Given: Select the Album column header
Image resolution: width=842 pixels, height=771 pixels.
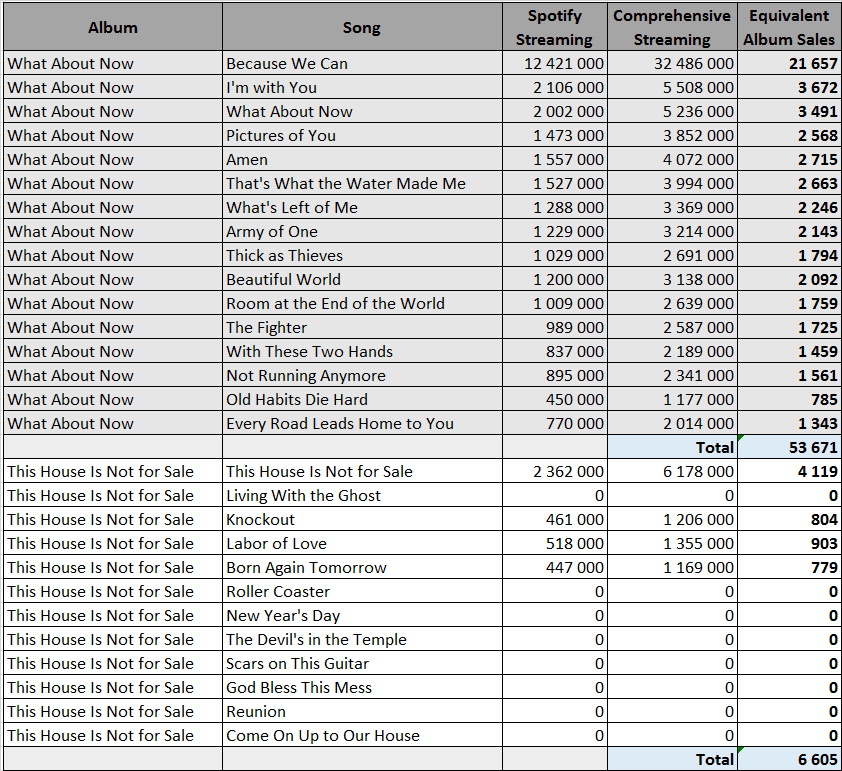Looking at the screenshot, I should pos(113,27).
